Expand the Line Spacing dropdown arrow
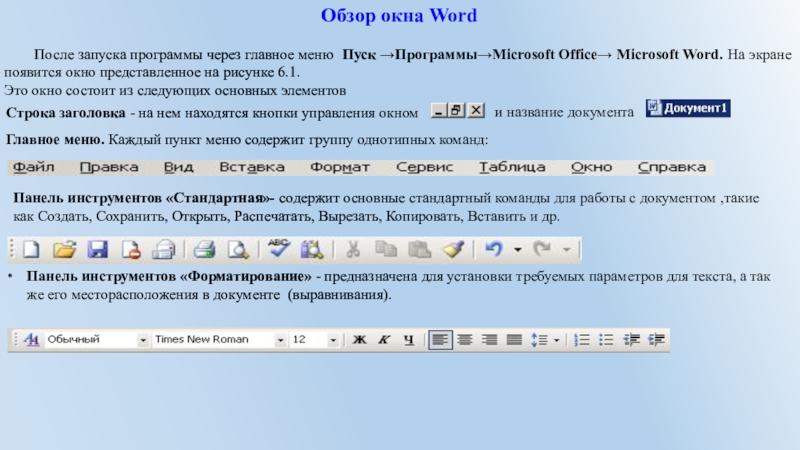This screenshot has width=800, height=450. pyautogui.click(x=557, y=340)
